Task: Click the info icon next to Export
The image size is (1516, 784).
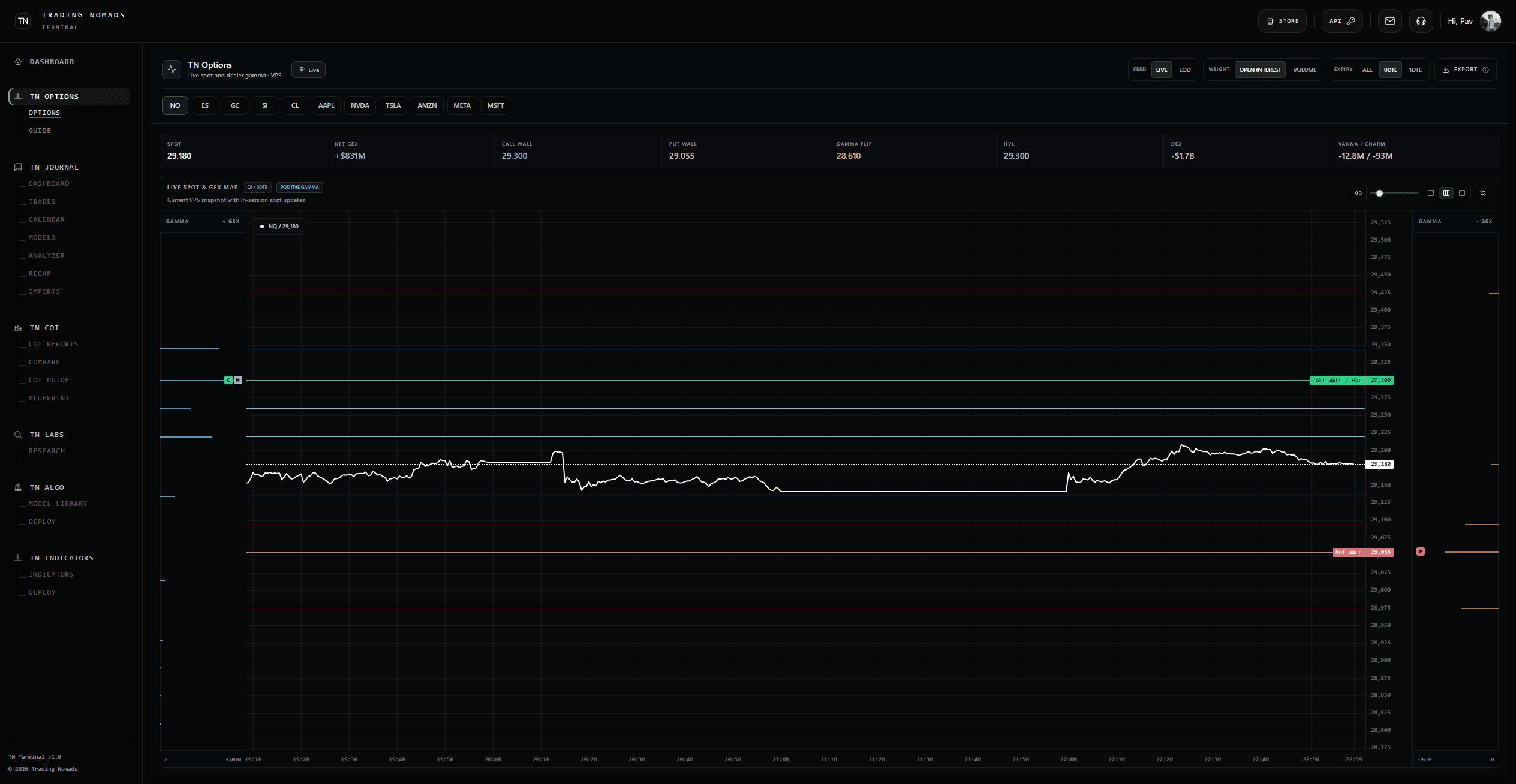Action: coord(1485,70)
